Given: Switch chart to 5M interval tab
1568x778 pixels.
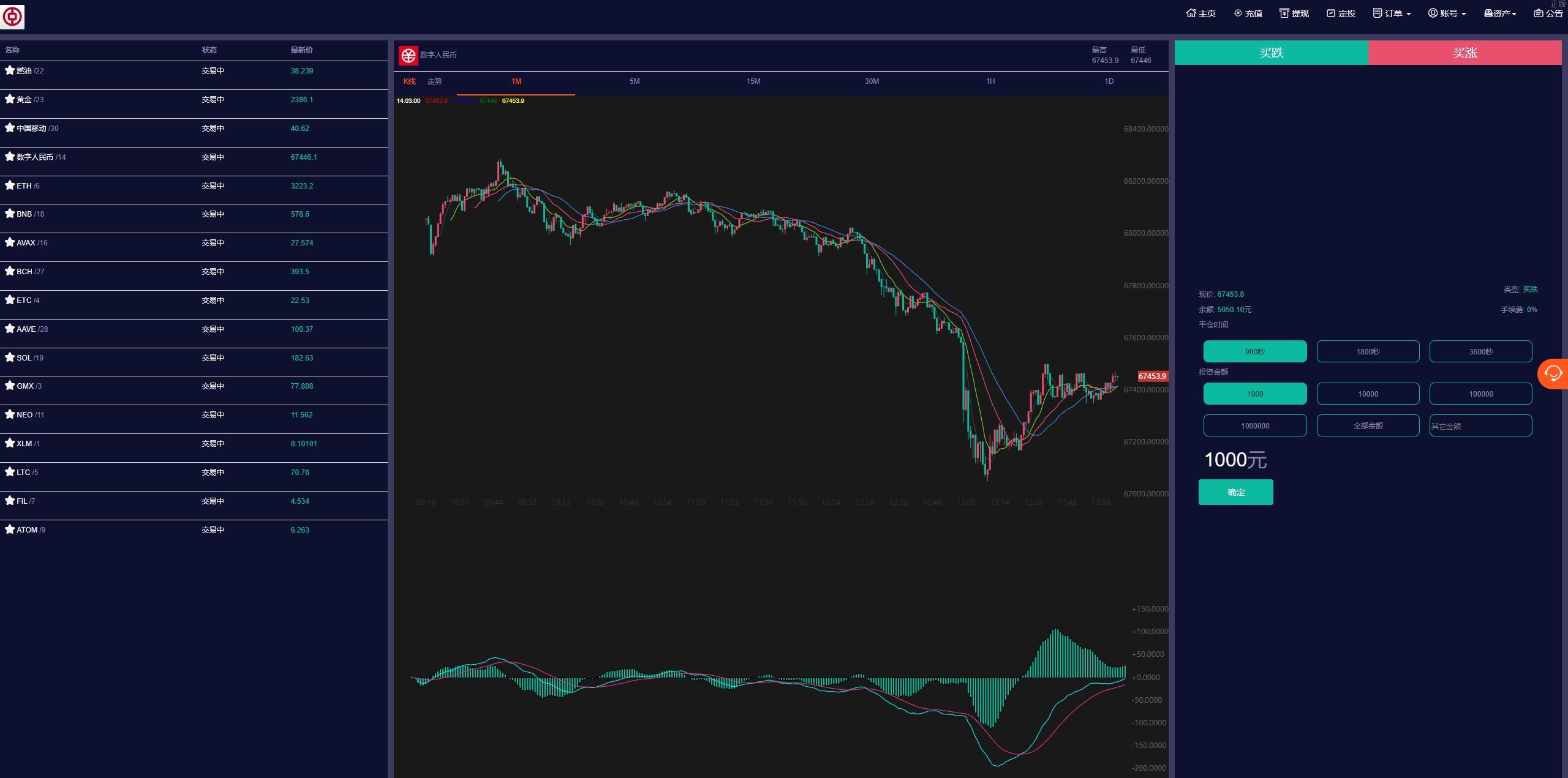Looking at the screenshot, I should tap(635, 81).
